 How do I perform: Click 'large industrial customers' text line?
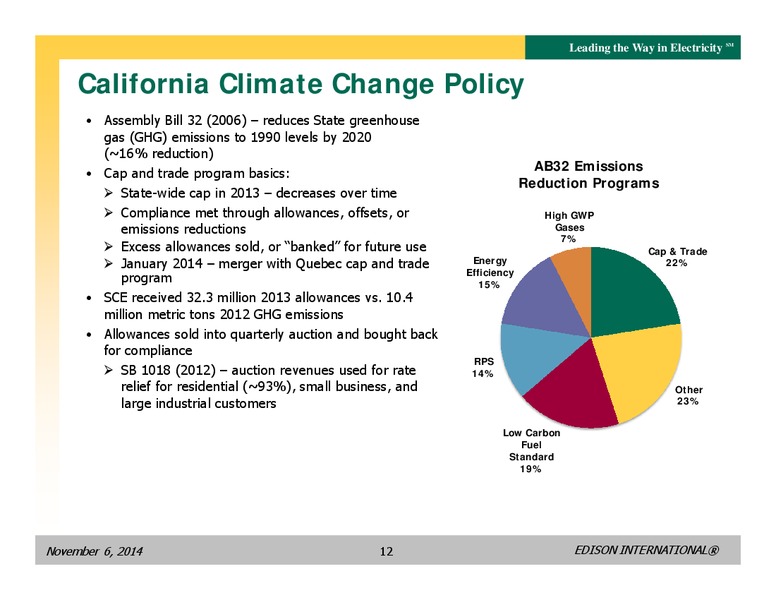[198, 403]
